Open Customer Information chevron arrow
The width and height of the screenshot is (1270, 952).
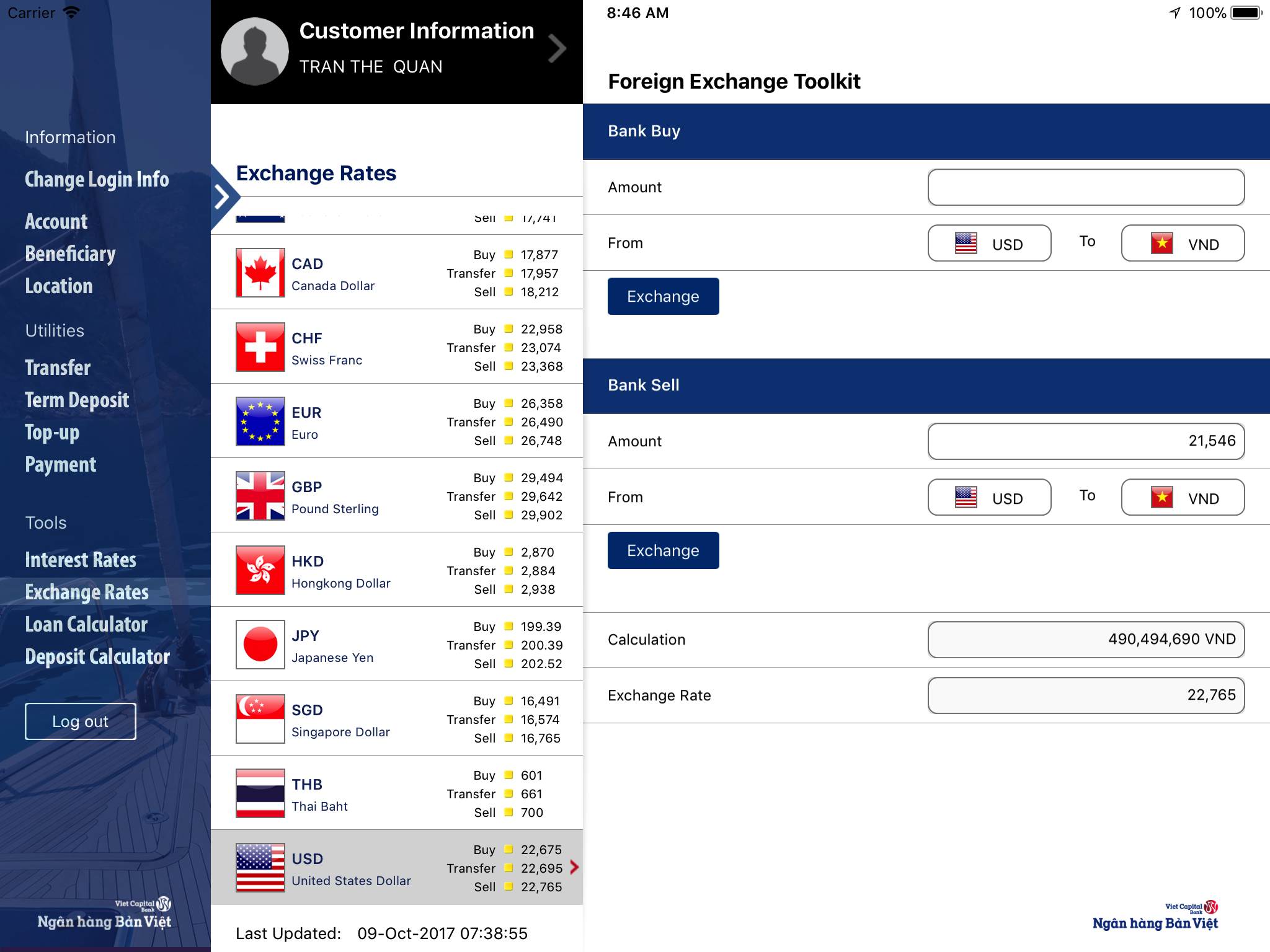tap(556, 49)
